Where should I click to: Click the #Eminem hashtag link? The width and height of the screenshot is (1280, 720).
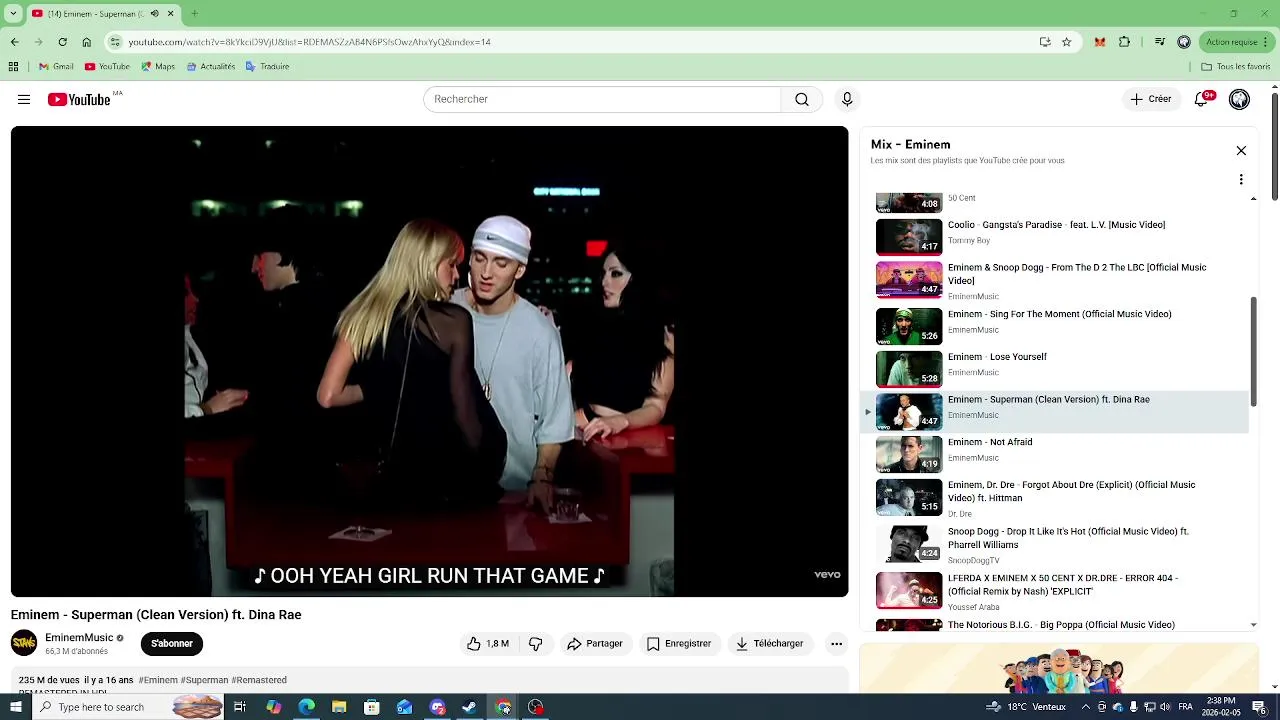click(x=158, y=680)
